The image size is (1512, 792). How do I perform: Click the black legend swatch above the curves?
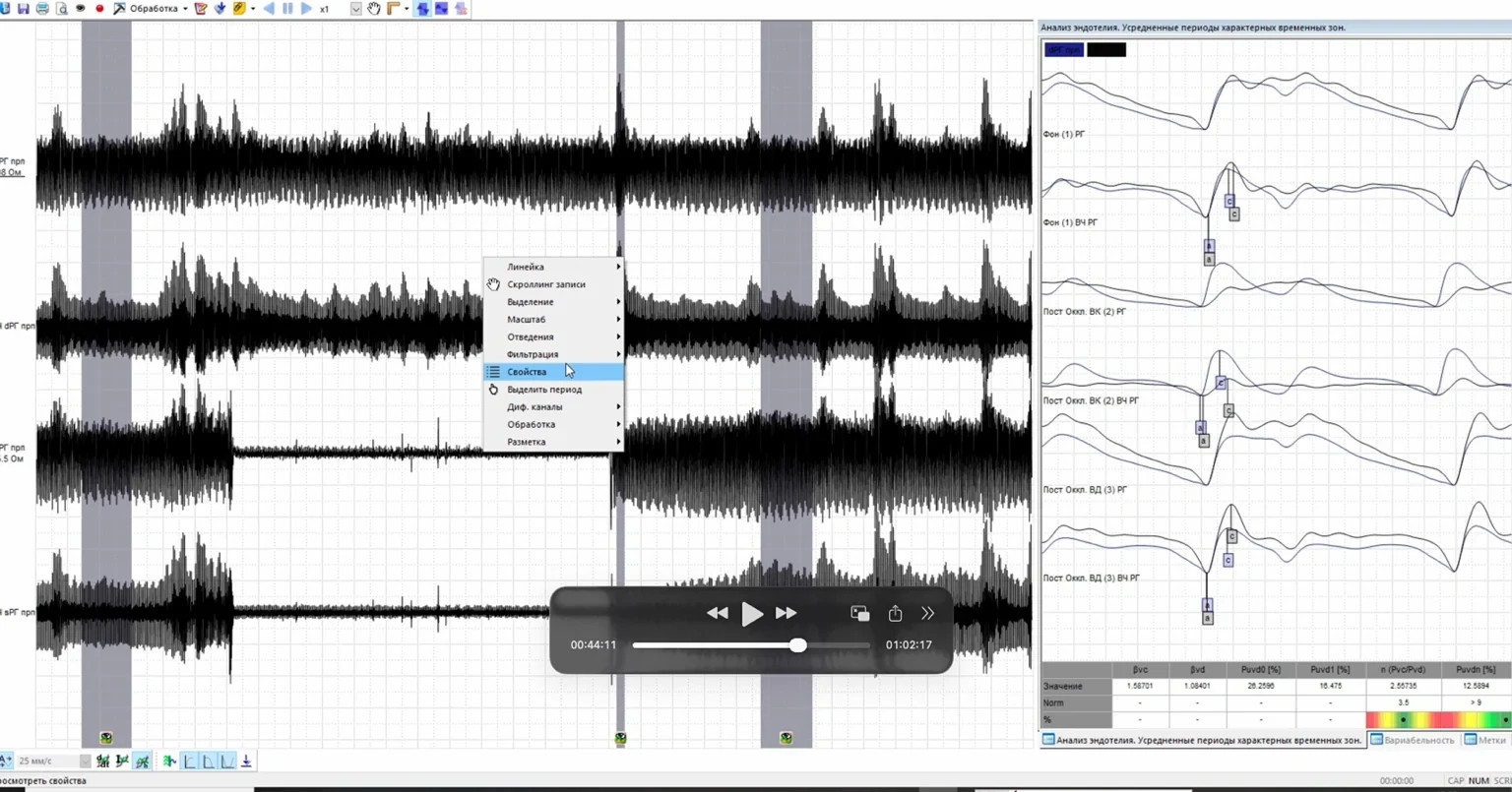(x=1106, y=49)
